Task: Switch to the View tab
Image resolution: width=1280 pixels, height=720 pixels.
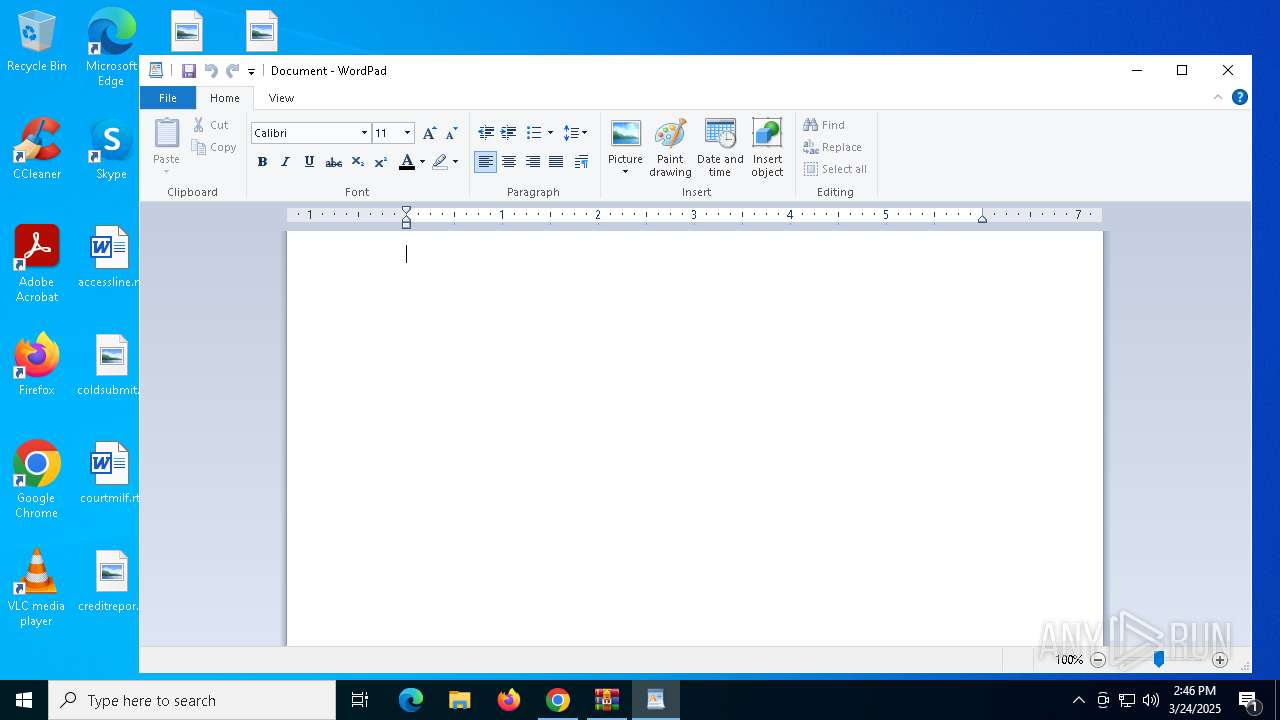Action: (281, 98)
